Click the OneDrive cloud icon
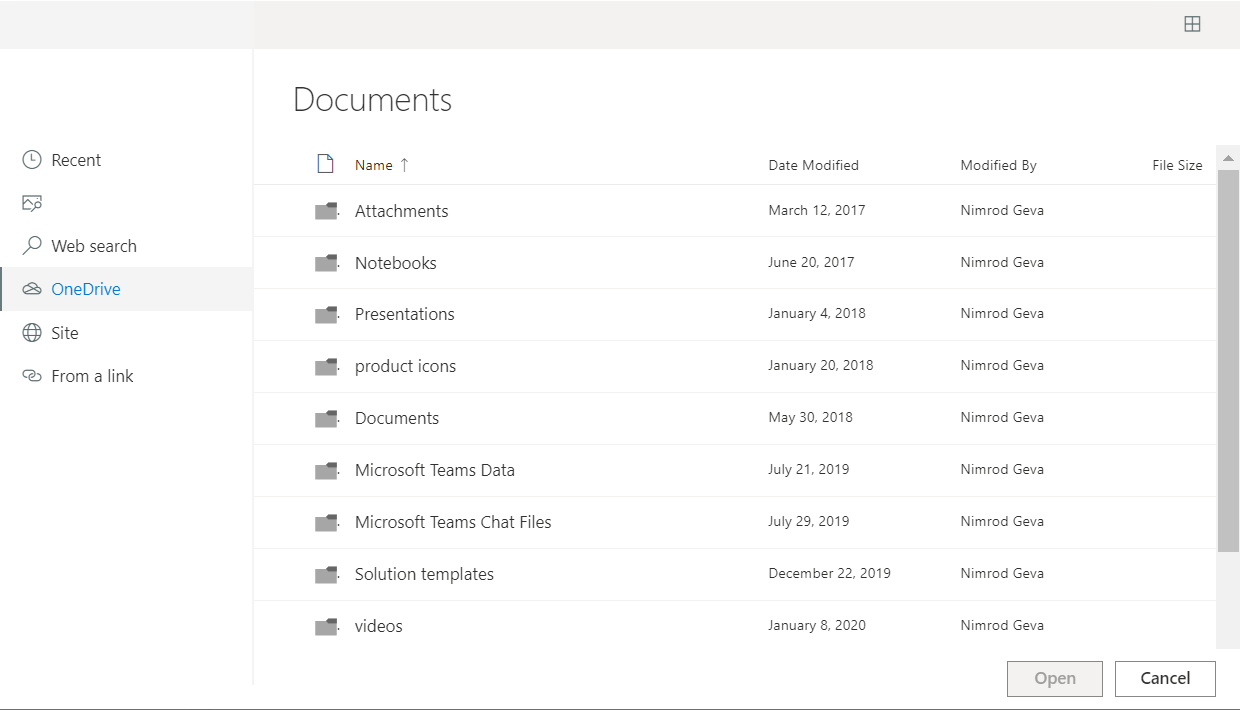This screenshot has width=1240, height=710. coord(31,288)
